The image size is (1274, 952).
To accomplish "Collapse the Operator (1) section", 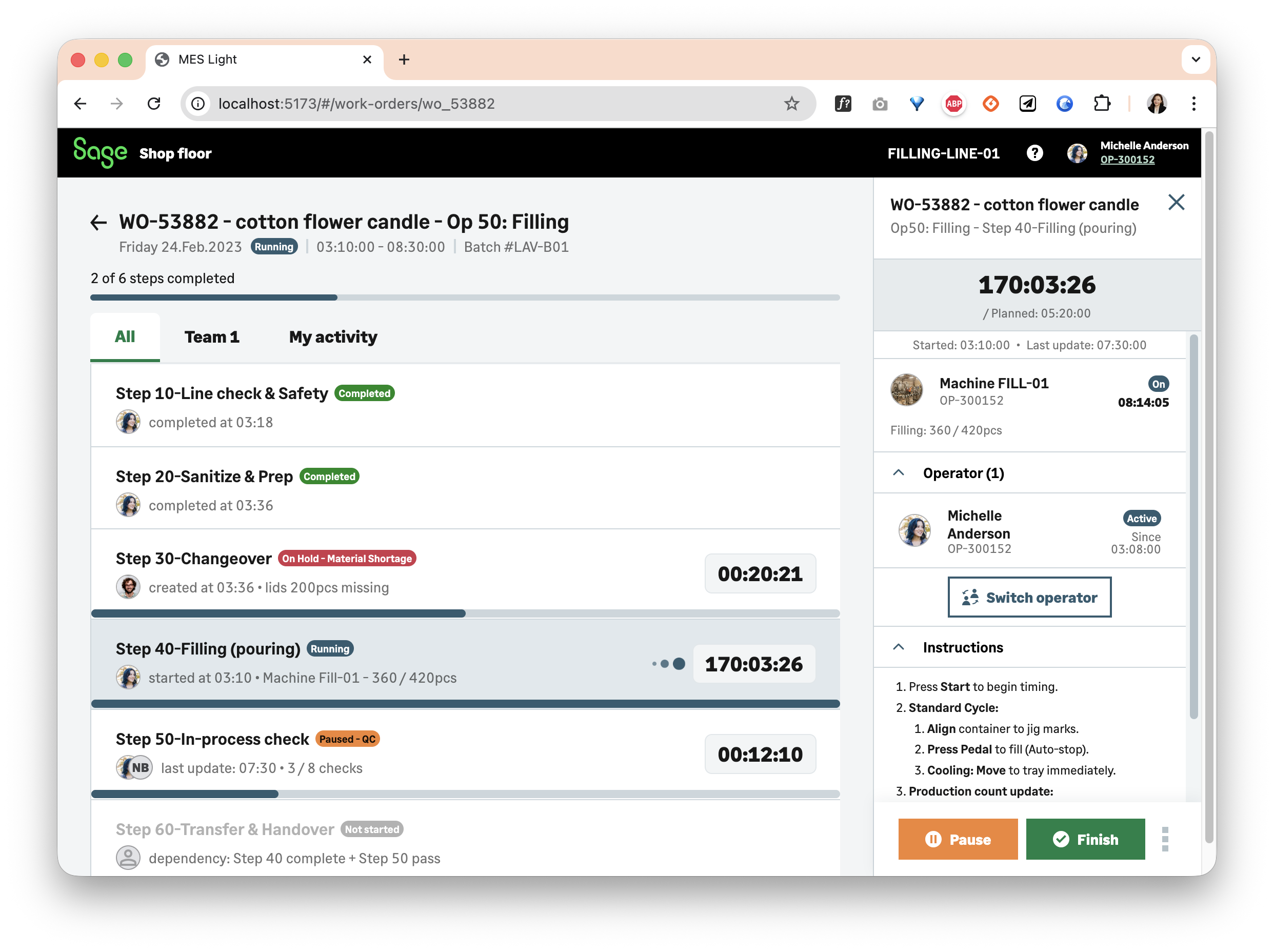I will coord(899,473).
